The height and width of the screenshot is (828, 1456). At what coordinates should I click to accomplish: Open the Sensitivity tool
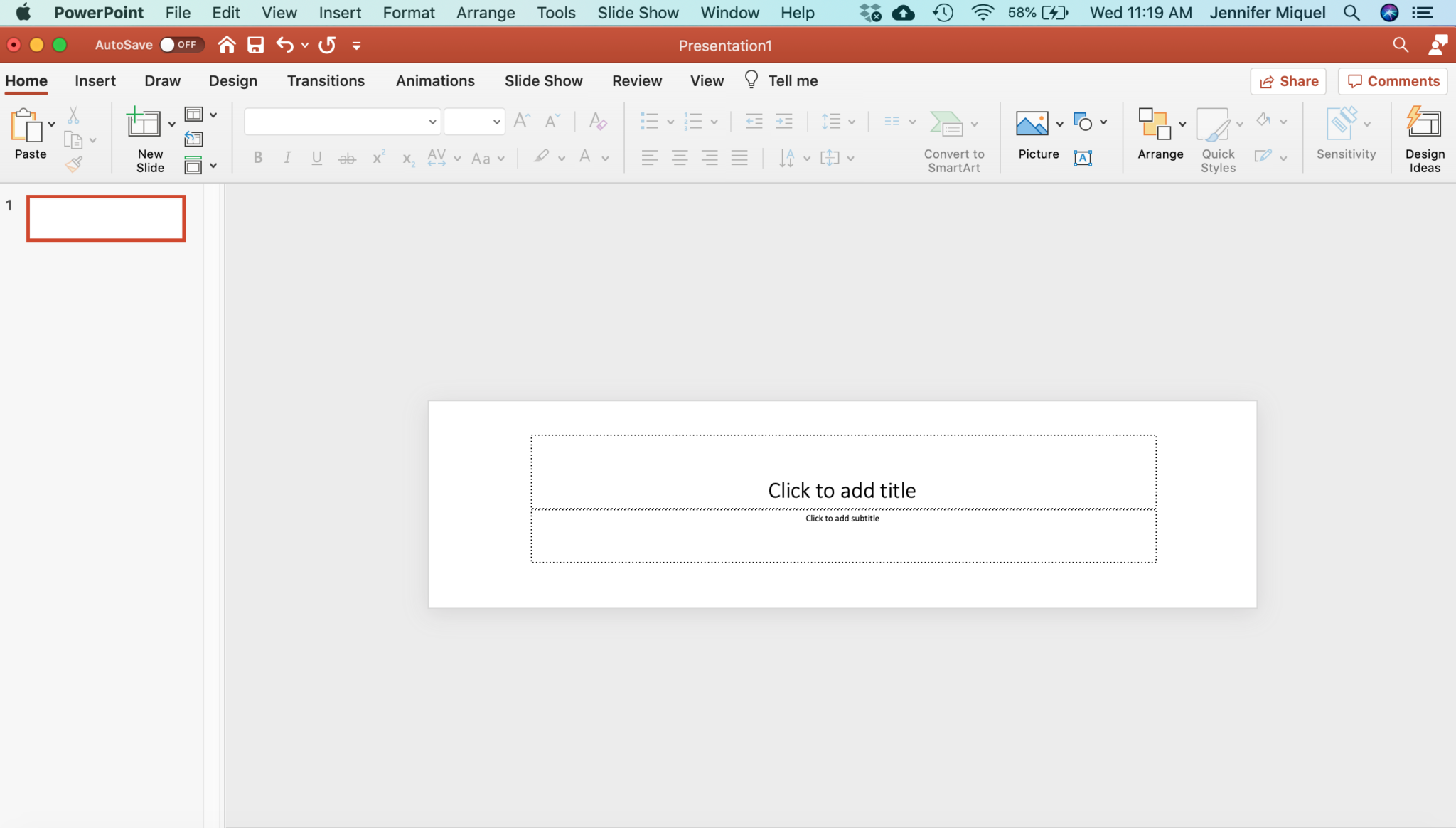tap(1344, 135)
